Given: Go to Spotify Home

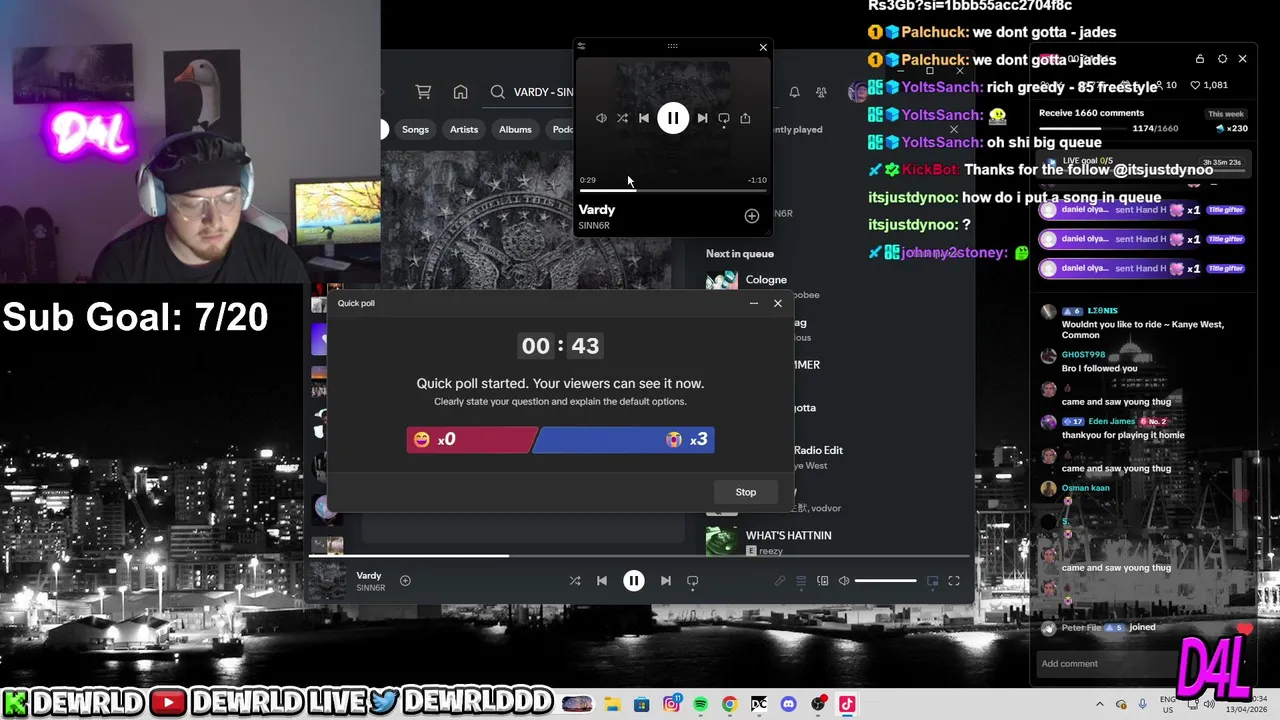Looking at the screenshot, I should 460,92.
